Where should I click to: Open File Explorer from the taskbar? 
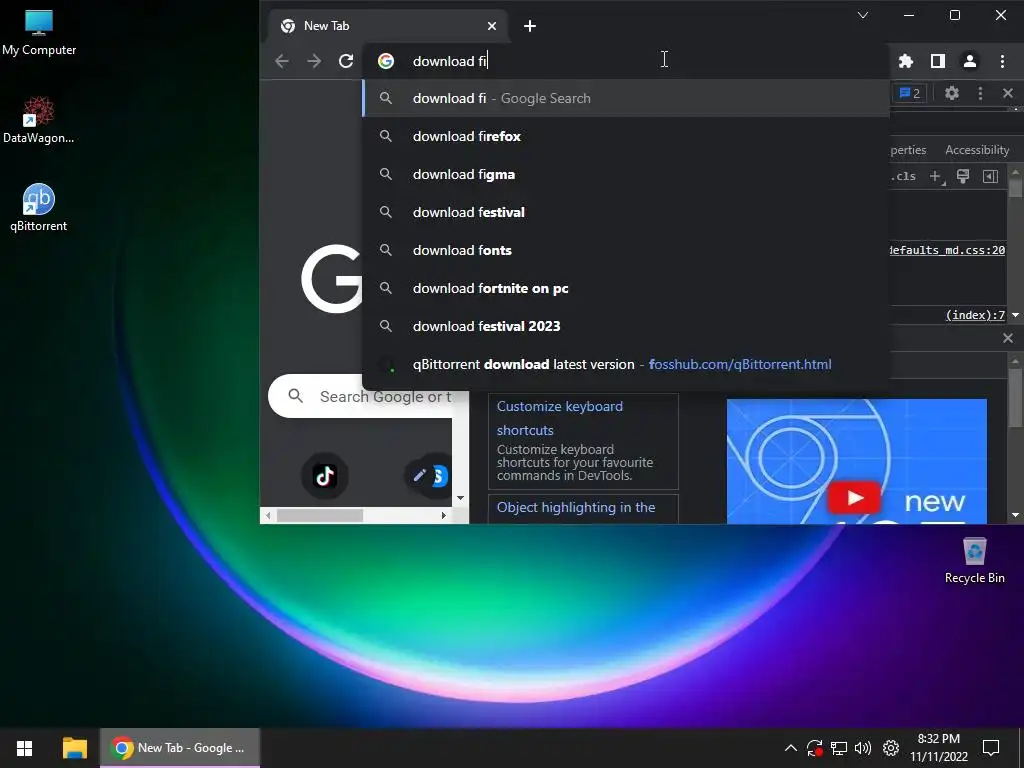74,748
